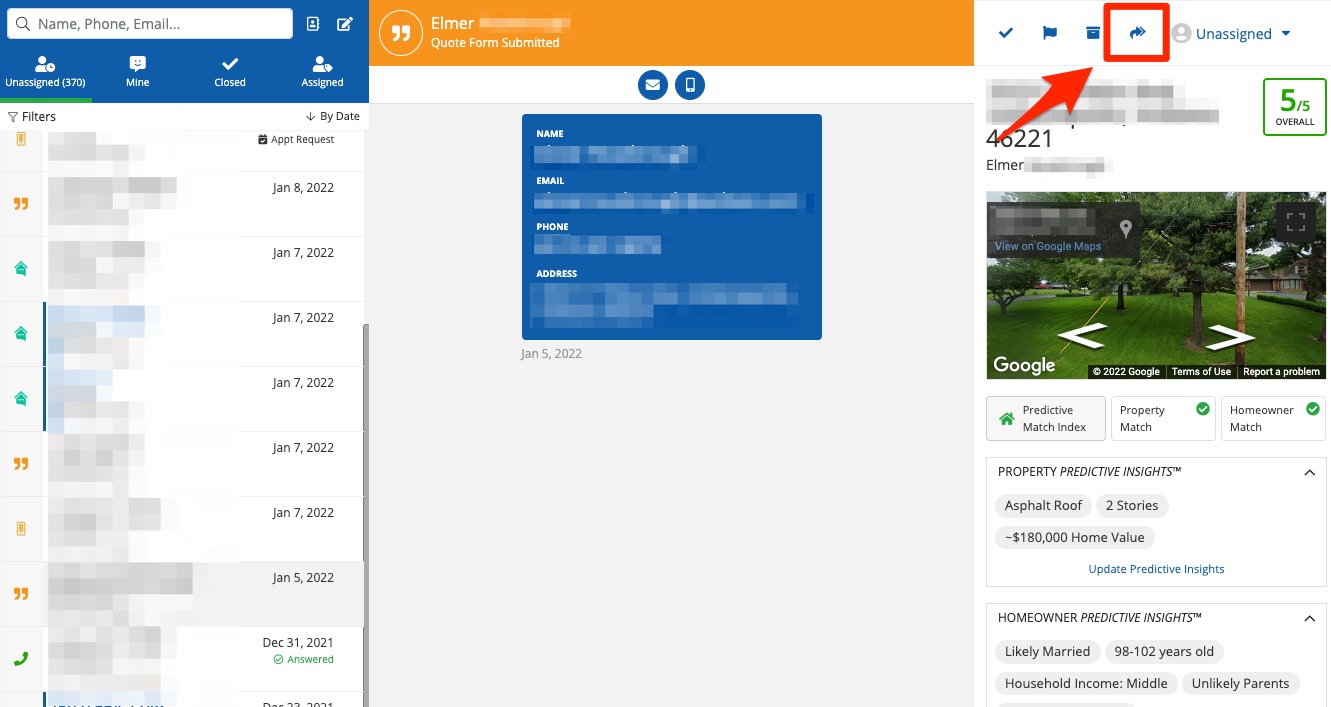The height and width of the screenshot is (707, 1331).
Task: Collapse the Homeowner Predictive Insights section
Action: [1309, 619]
